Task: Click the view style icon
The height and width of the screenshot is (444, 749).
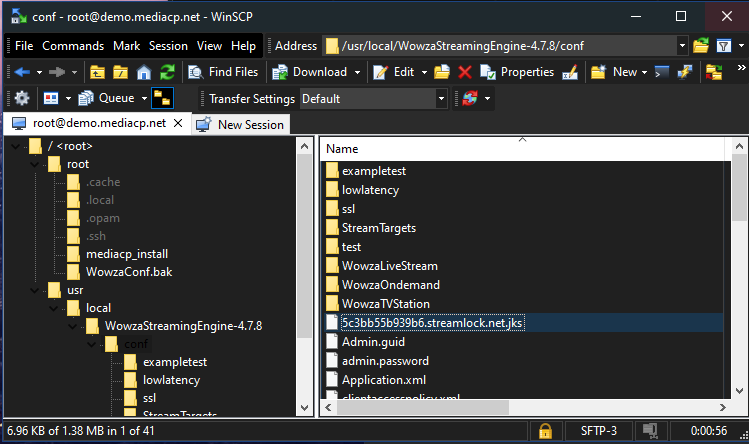Action: click(51, 98)
